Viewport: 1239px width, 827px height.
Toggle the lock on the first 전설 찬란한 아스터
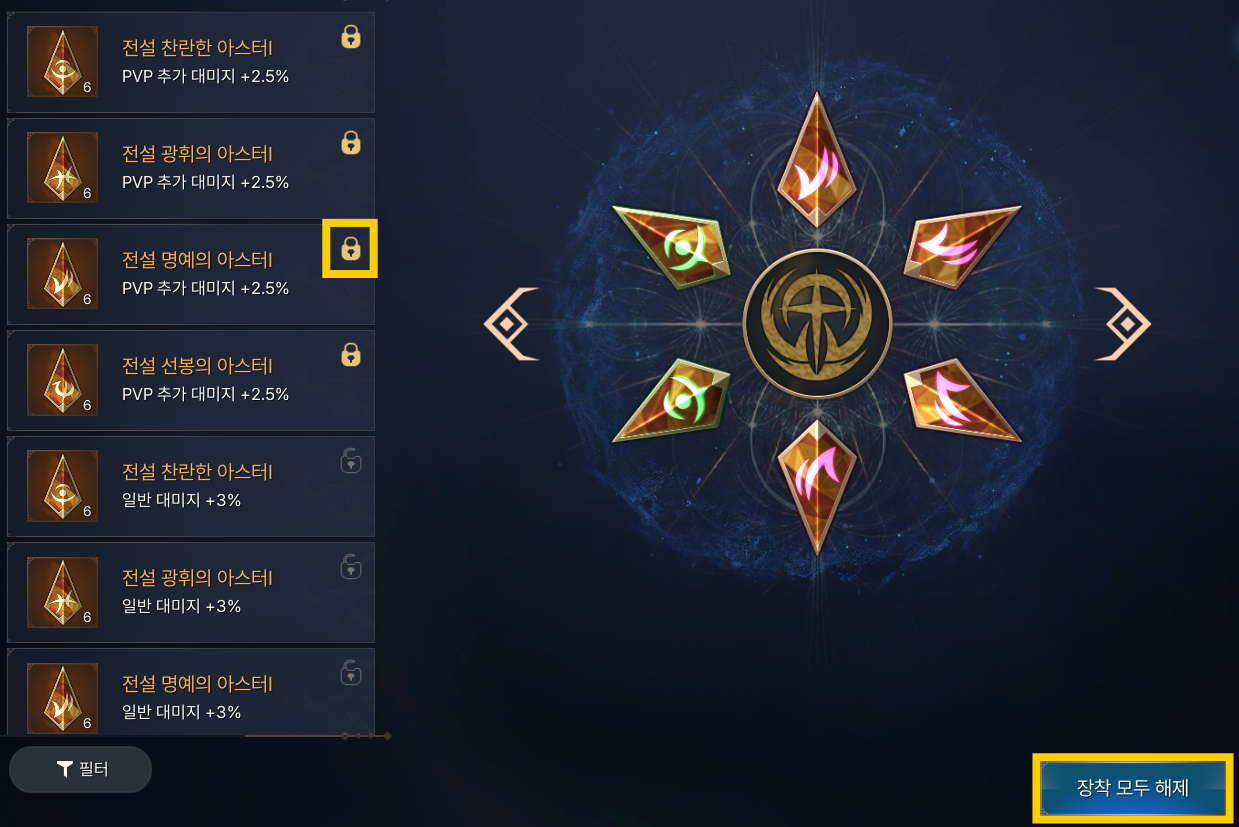pos(350,37)
